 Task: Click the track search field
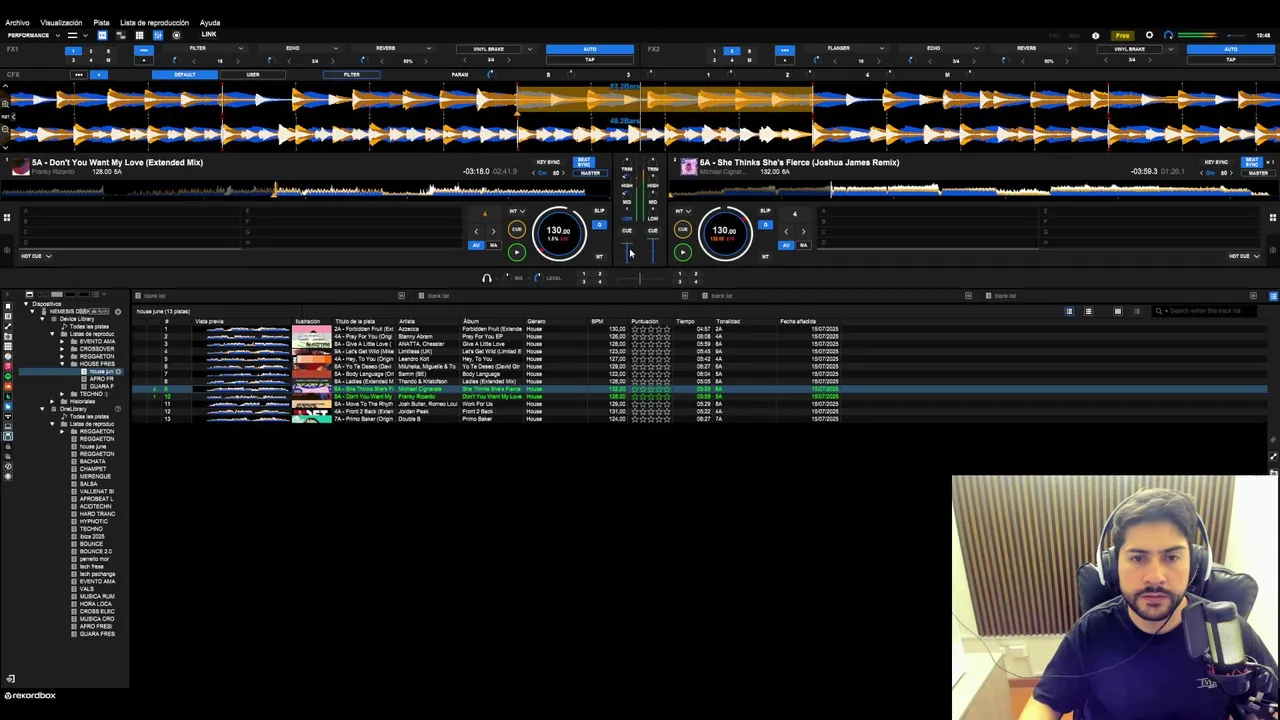1205,311
